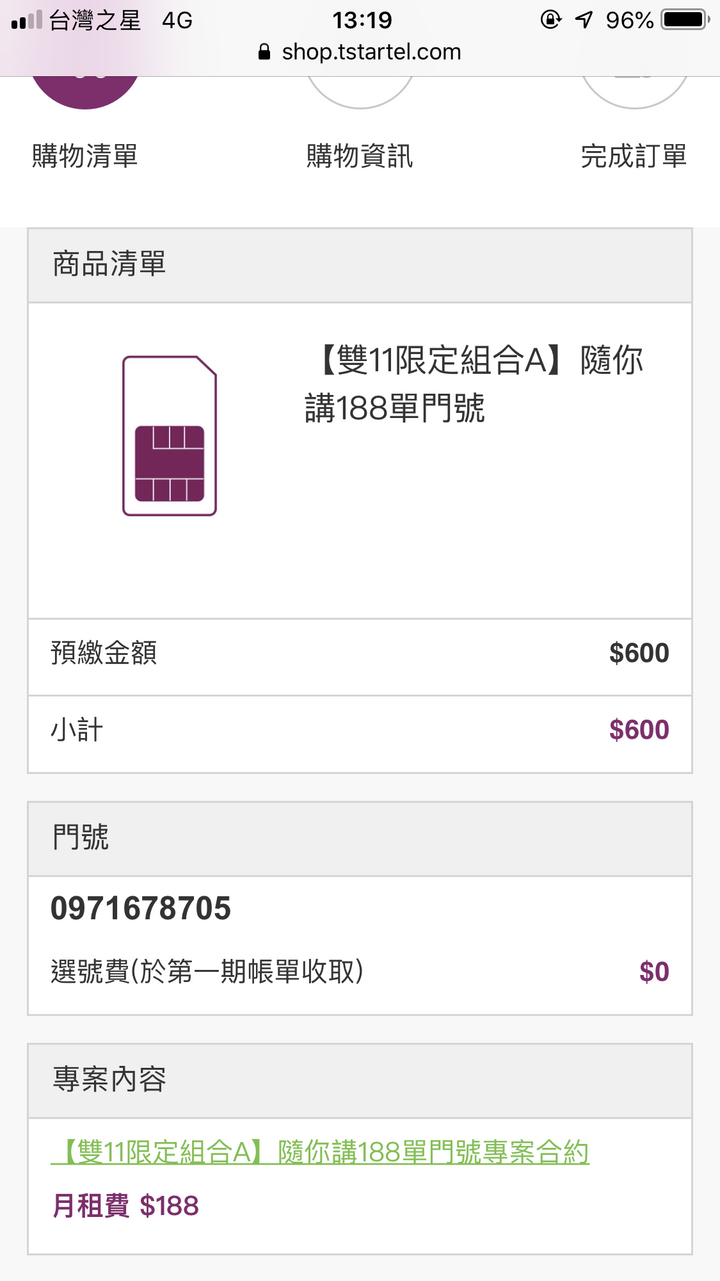Tap the 專案內容 section header
720x1281 pixels.
coord(360,1080)
